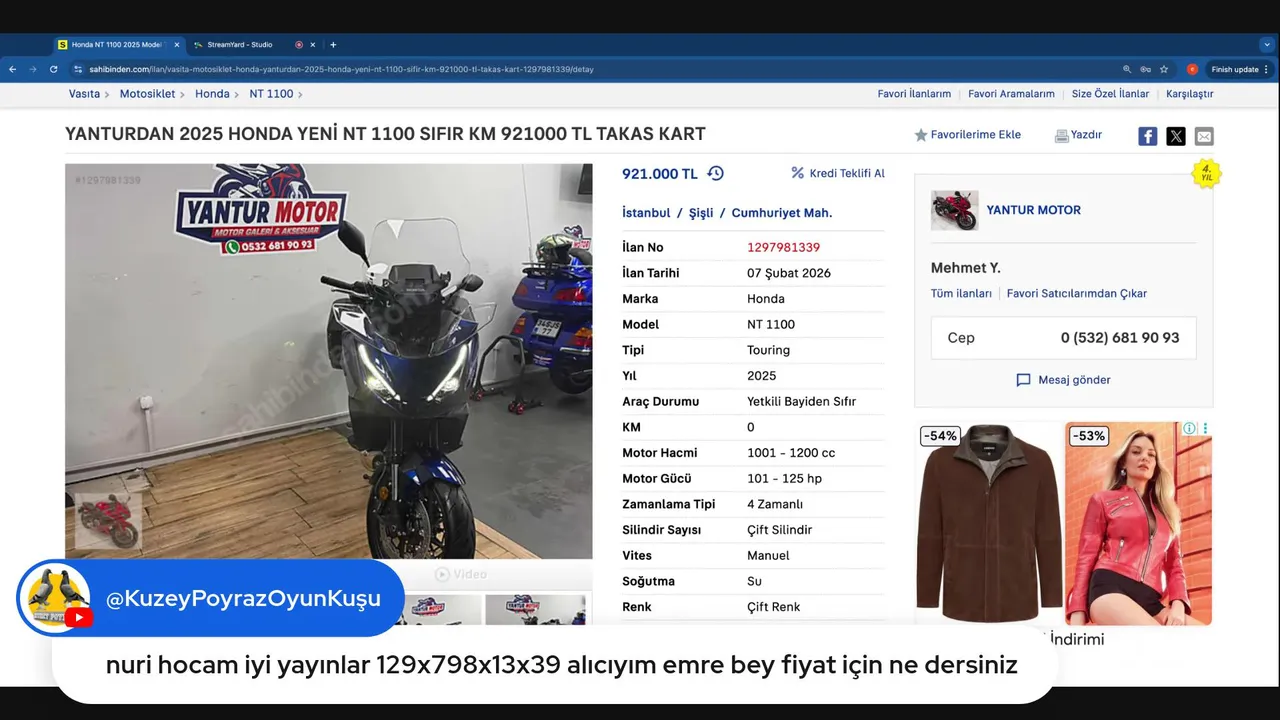Click the sahibinden.com URL in the address bar
Screen dimensions: 1280x720
[x=340, y=69]
